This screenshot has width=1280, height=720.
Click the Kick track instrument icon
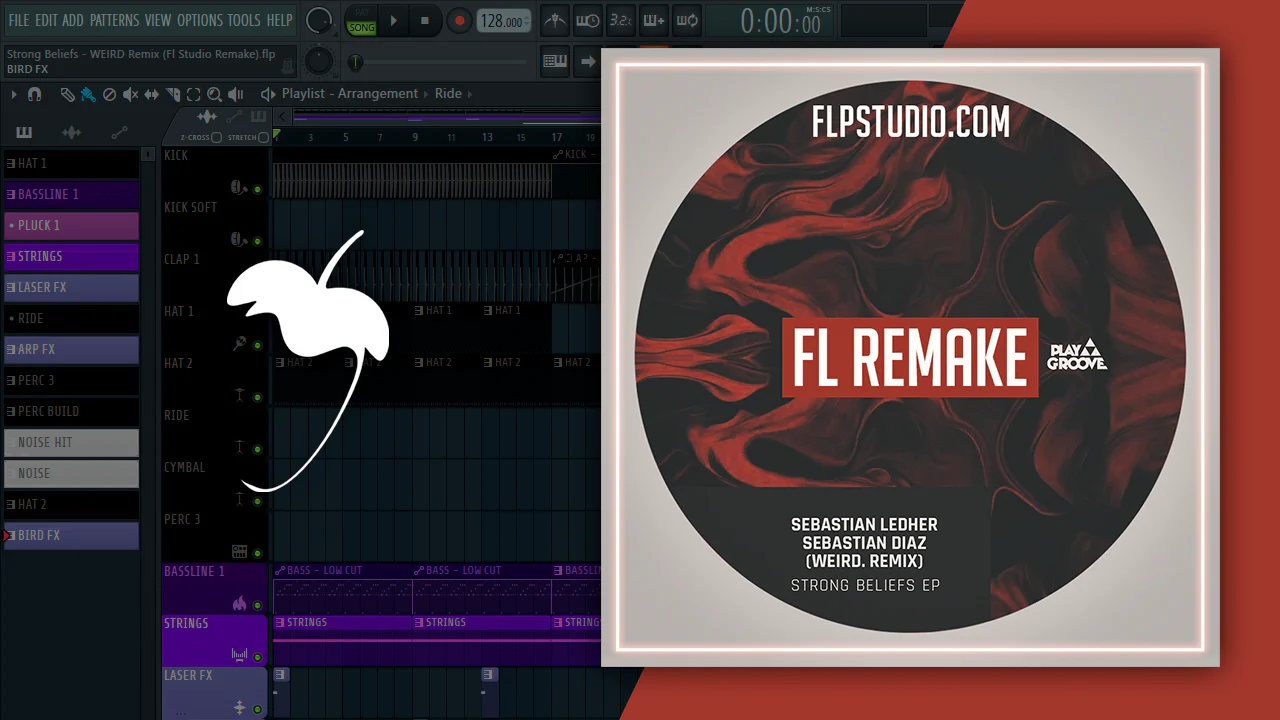point(239,188)
